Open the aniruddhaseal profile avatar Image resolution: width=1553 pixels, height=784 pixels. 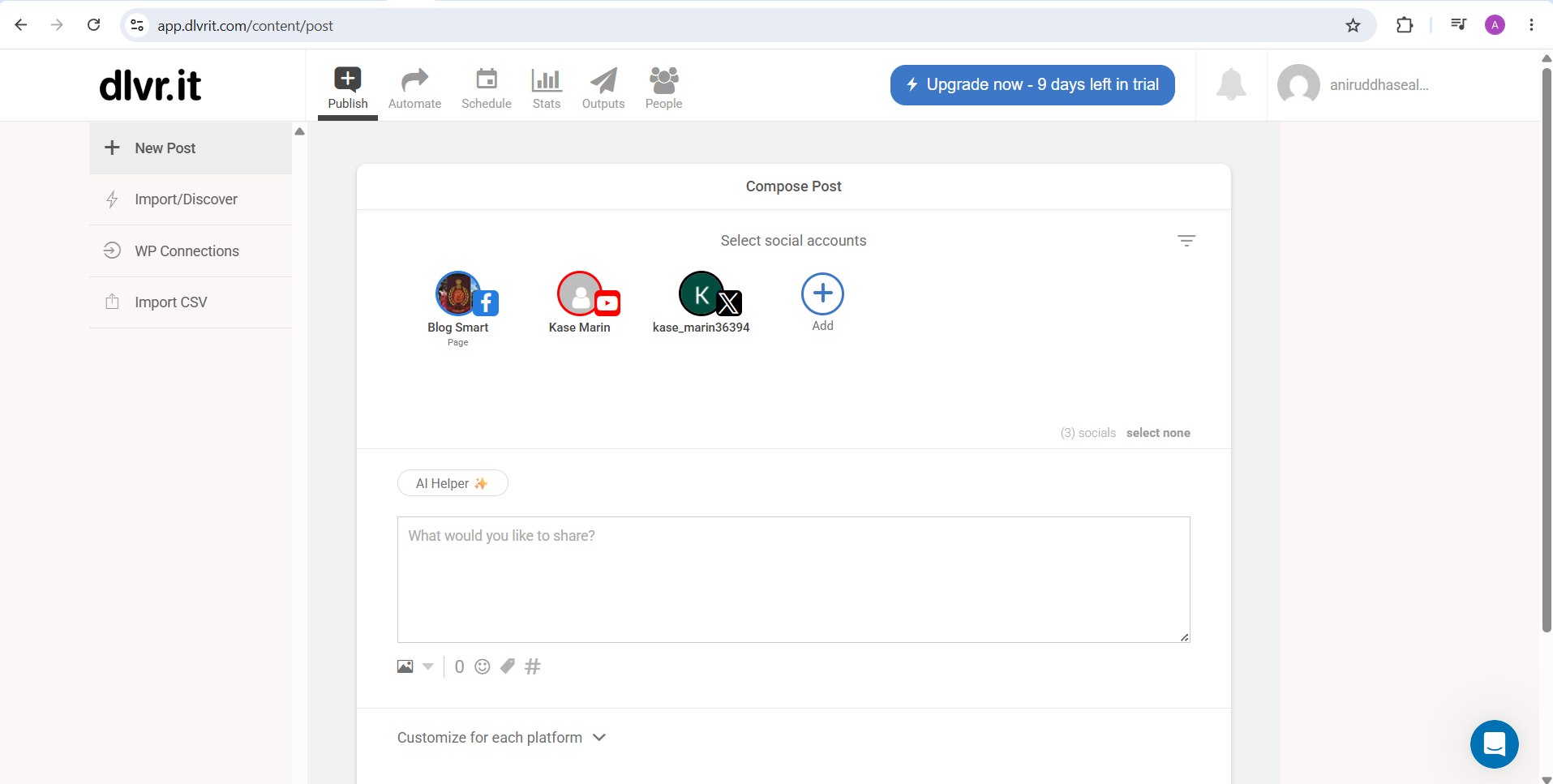1298,85
